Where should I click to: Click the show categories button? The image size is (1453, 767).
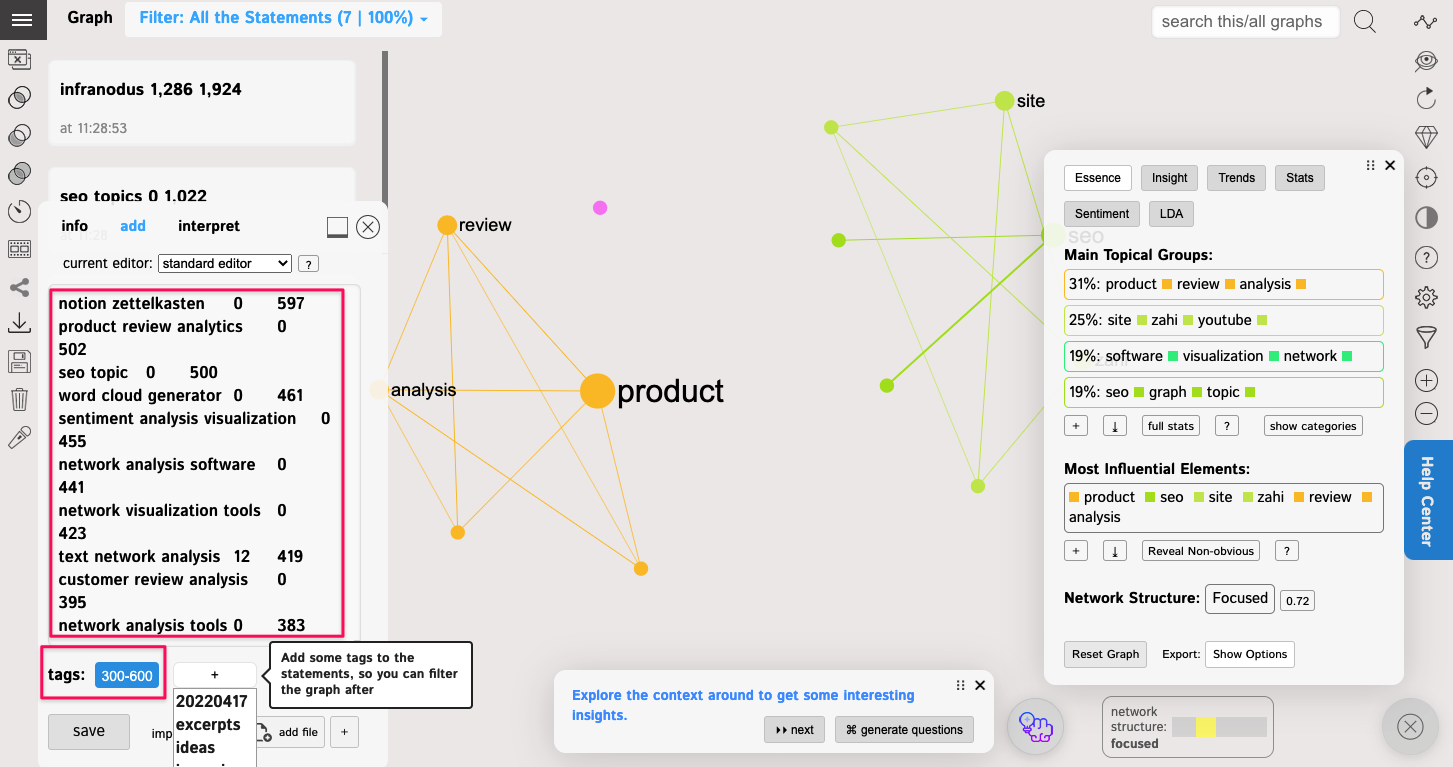pos(1313,426)
